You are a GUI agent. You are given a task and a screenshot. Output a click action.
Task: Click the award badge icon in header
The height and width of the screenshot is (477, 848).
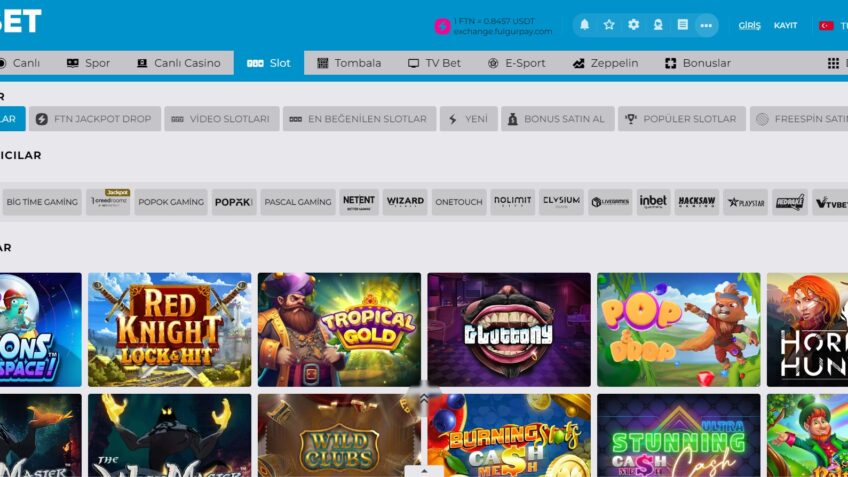pyautogui.click(x=658, y=25)
